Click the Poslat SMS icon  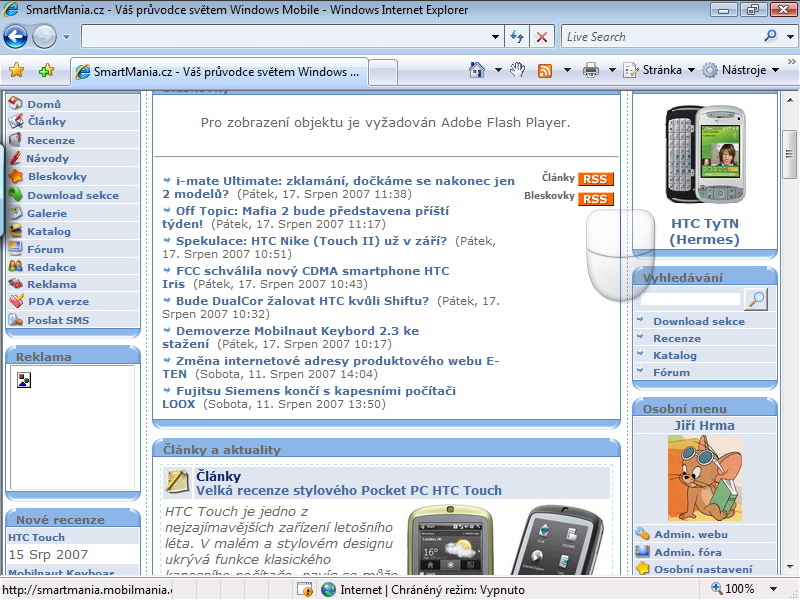(16, 320)
